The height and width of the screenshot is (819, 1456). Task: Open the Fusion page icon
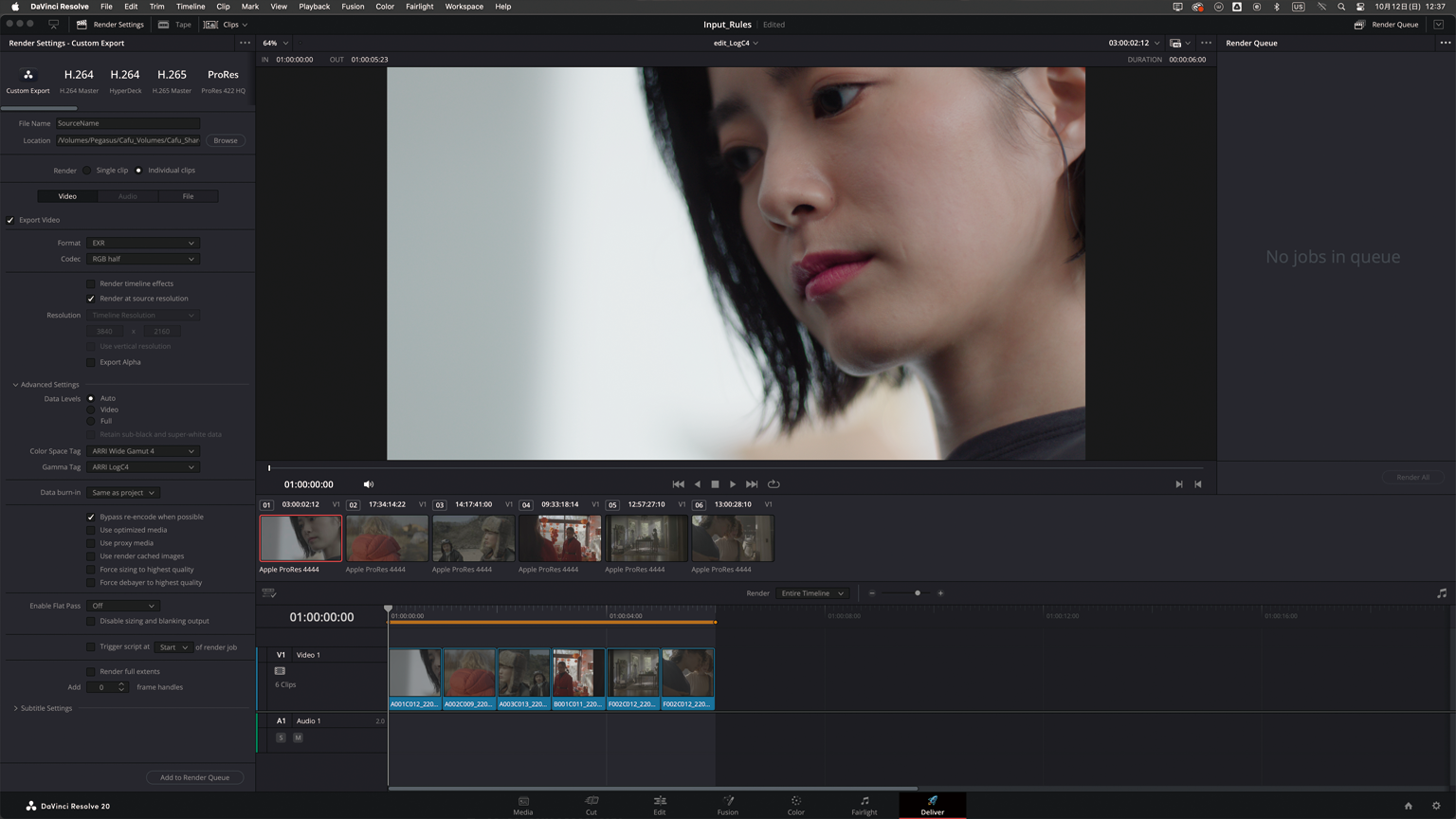pos(727,802)
